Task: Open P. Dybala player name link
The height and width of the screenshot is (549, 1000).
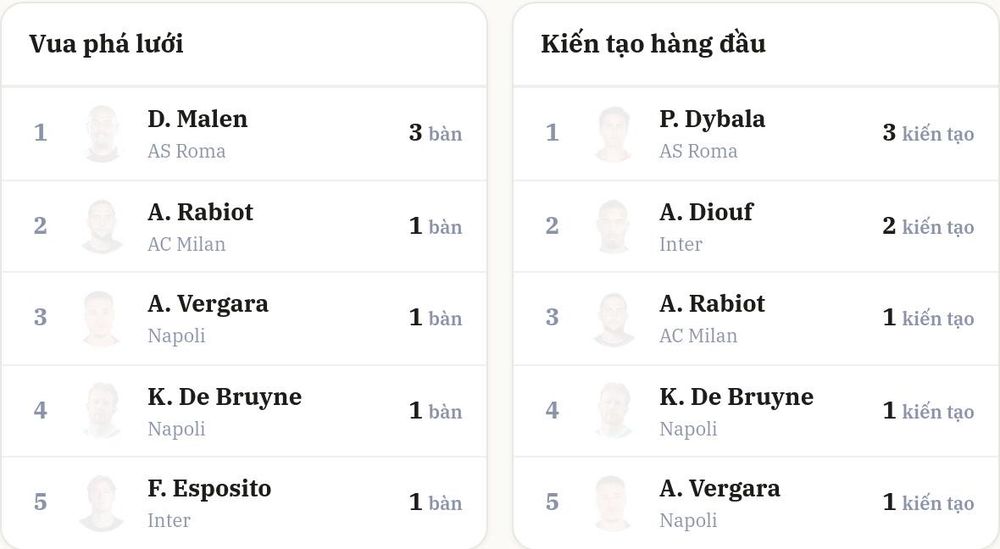Action: point(712,119)
